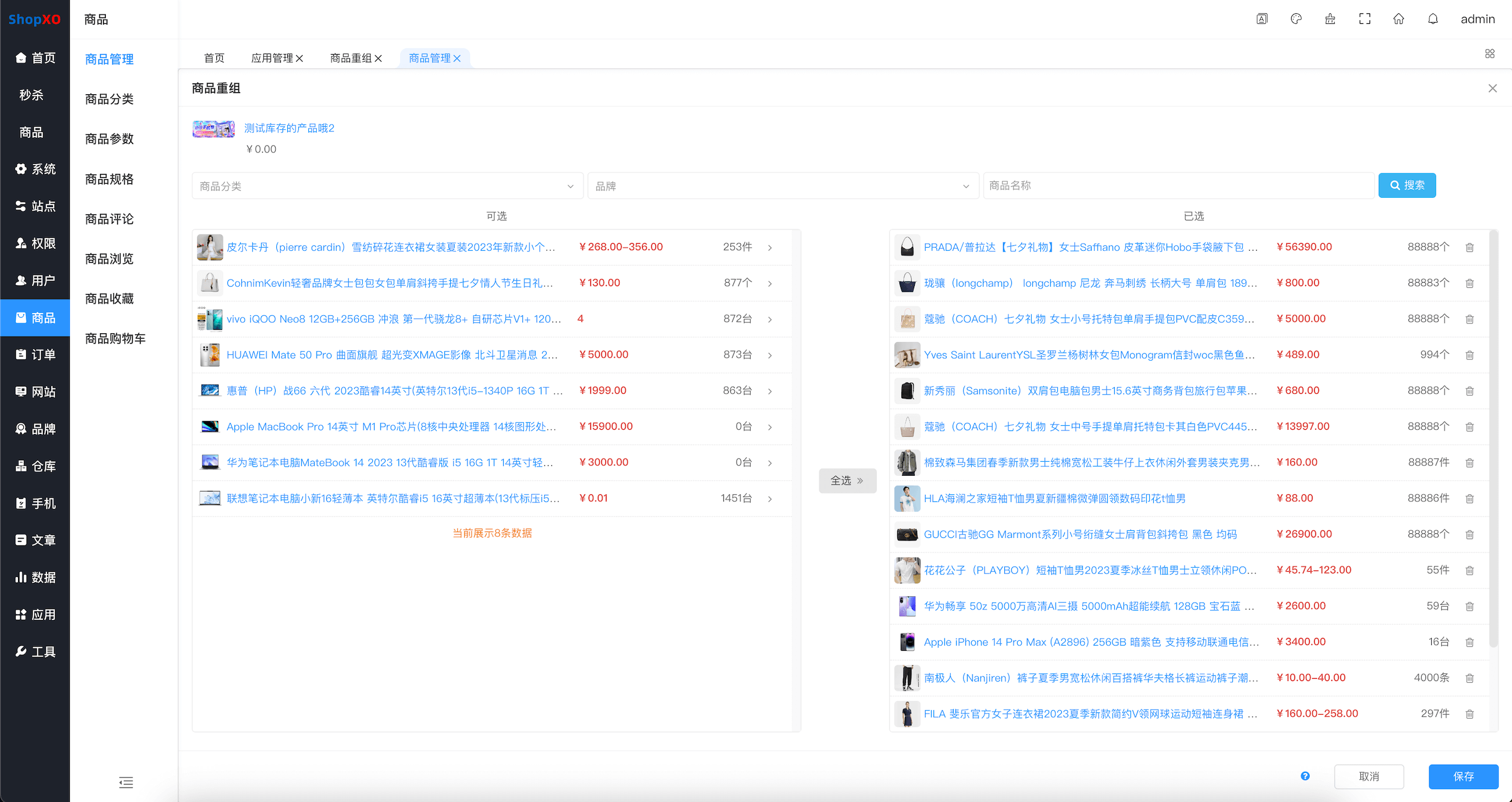
Task: Add HUAWEI Mate 50 Pro using its arrow
Action: coord(769,355)
